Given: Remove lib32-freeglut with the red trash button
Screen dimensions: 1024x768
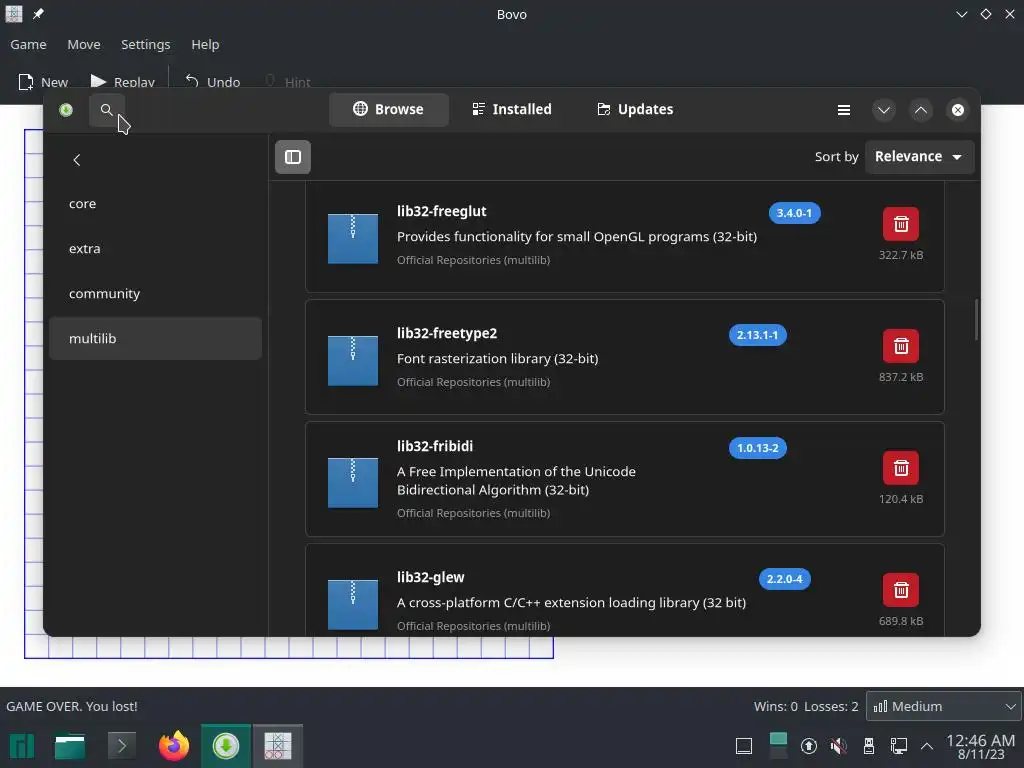Looking at the screenshot, I should click(901, 224).
